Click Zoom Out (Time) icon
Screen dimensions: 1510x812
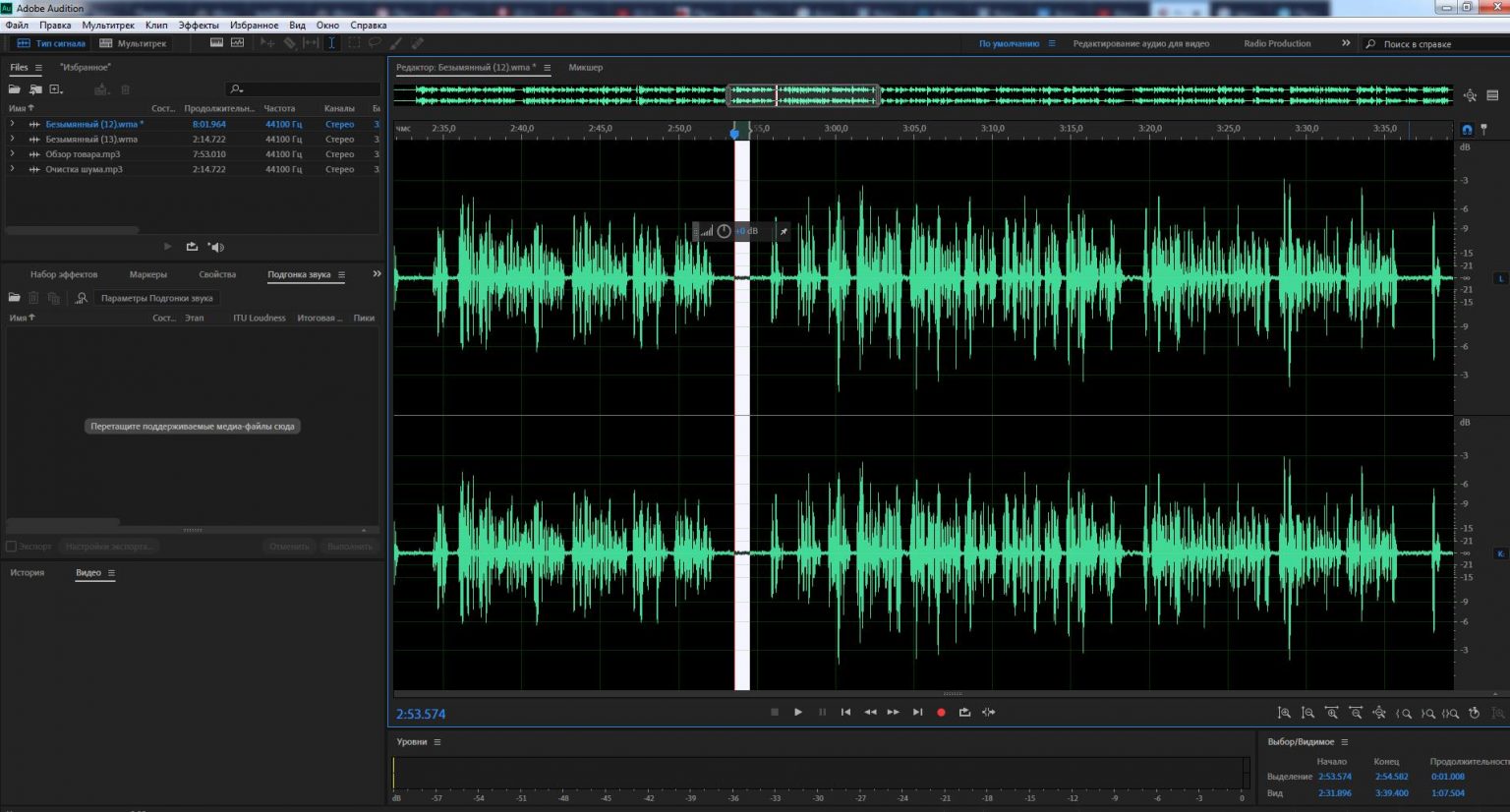[1356, 713]
